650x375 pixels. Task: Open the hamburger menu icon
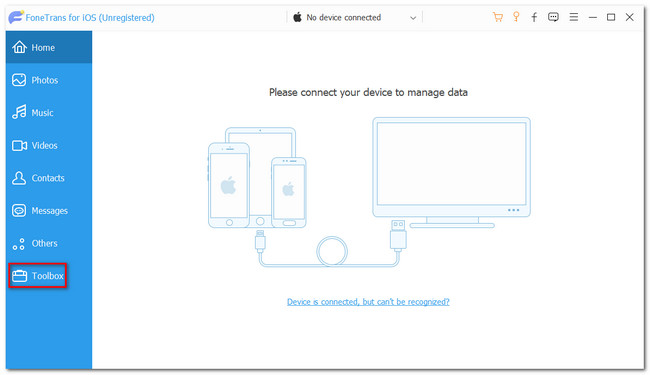(574, 17)
